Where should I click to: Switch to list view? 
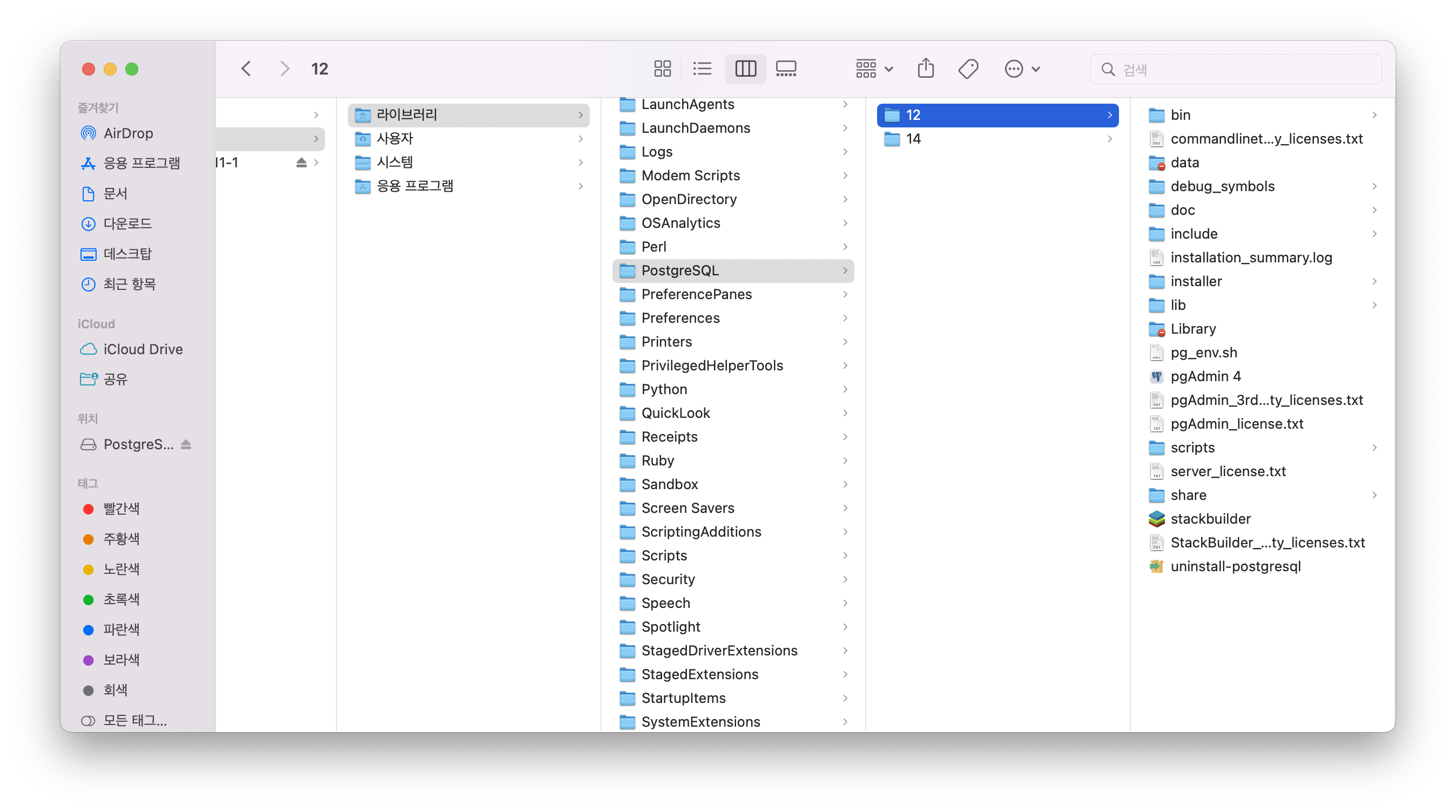[702, 69]
